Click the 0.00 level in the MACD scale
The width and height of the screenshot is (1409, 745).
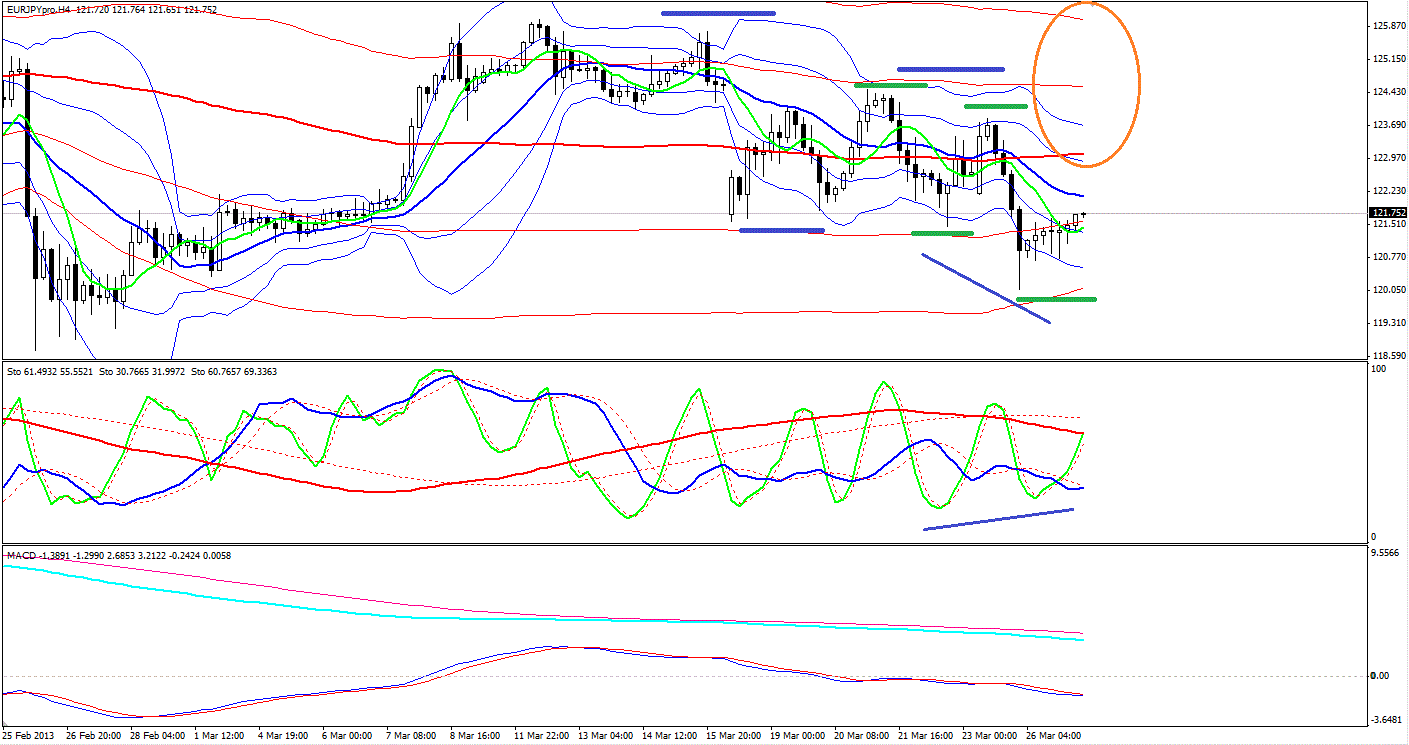tap(1378, 676)
